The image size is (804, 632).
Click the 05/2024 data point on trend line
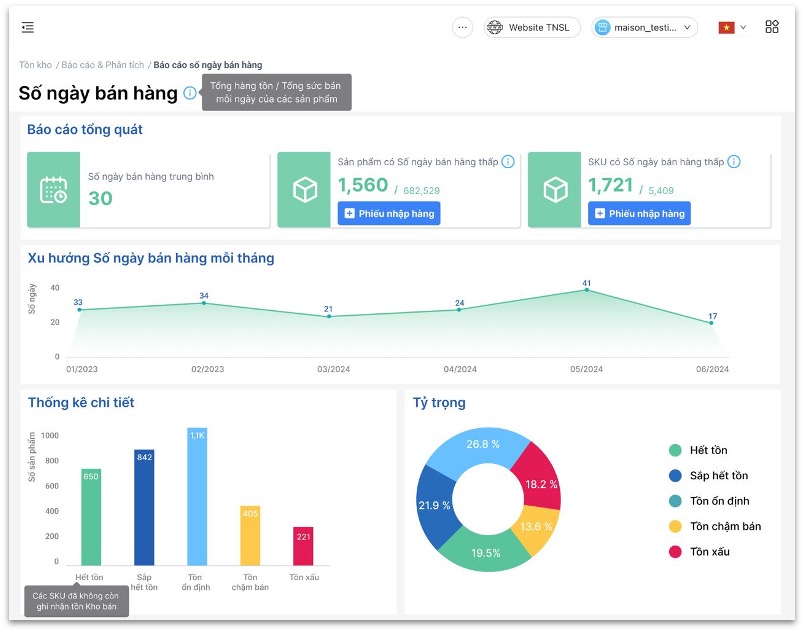tap(587, 290)
